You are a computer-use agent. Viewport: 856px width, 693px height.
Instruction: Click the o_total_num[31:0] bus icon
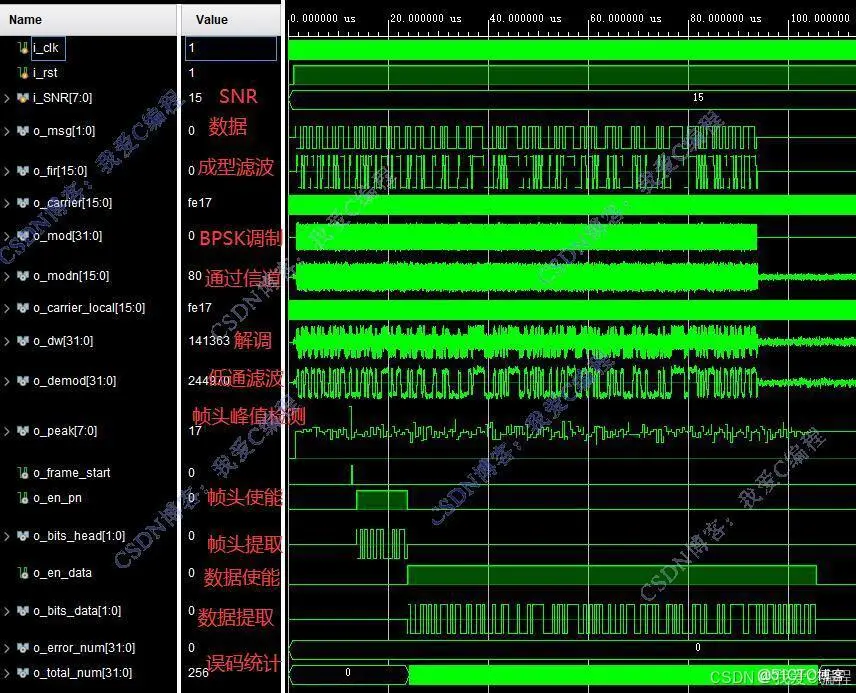(23, 673)
